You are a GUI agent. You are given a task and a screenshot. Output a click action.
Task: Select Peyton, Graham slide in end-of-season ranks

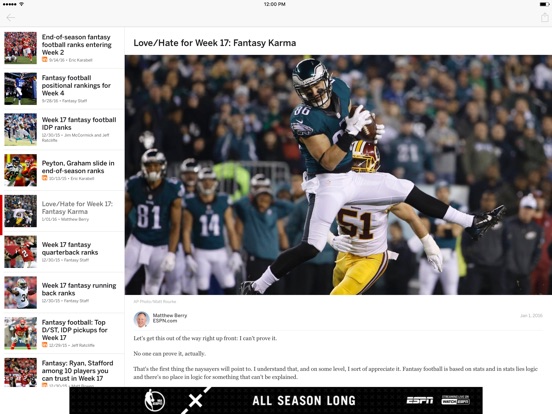click(x=63, y=170)
